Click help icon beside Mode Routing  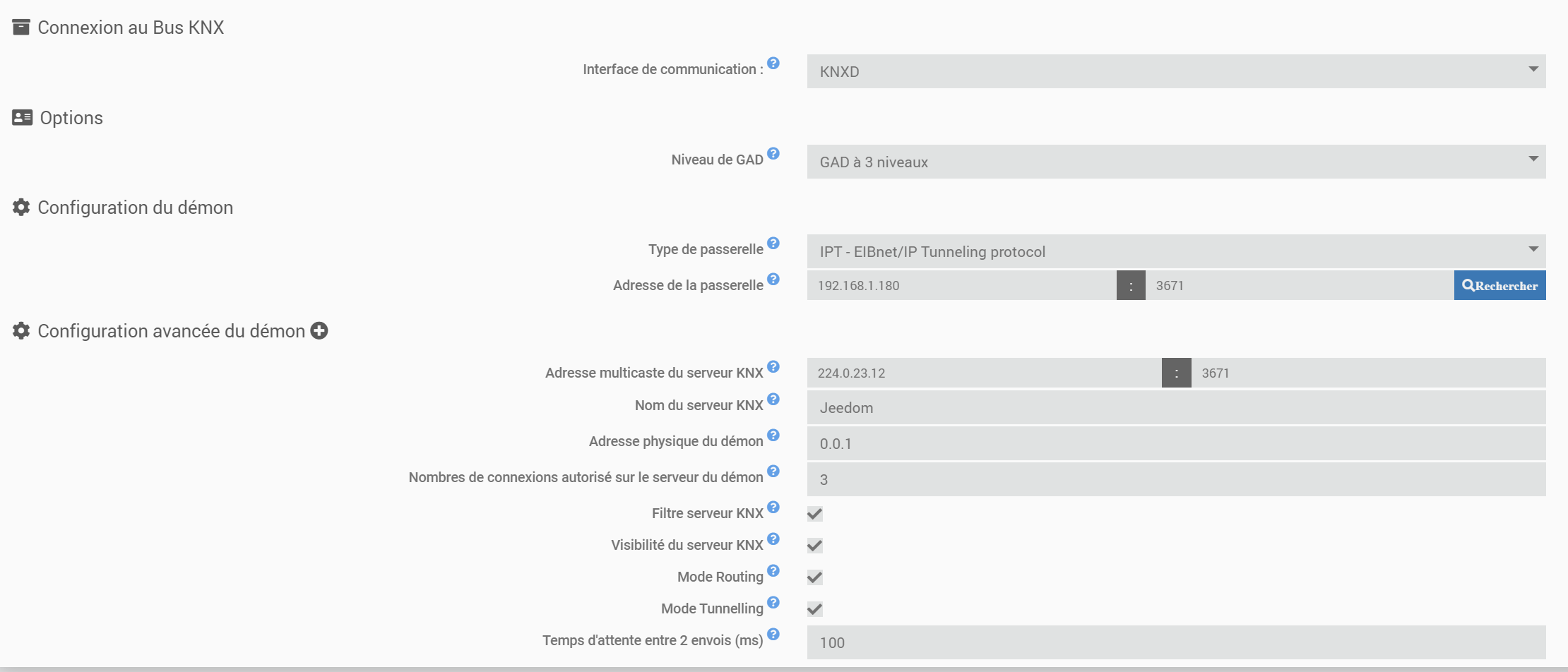pyautogui.click(x=773, y=570)
